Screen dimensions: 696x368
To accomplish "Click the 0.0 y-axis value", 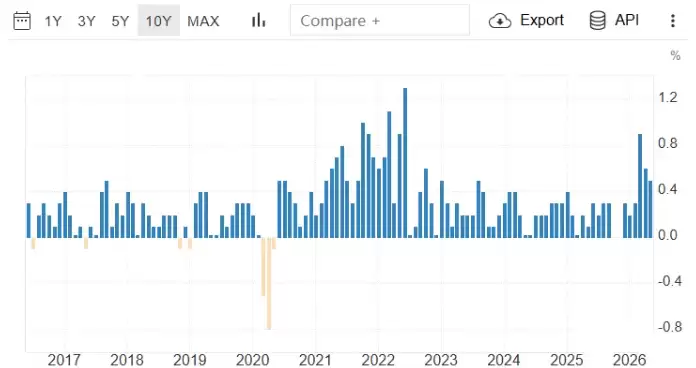I will pyautogui.click(x=668, y=235).
